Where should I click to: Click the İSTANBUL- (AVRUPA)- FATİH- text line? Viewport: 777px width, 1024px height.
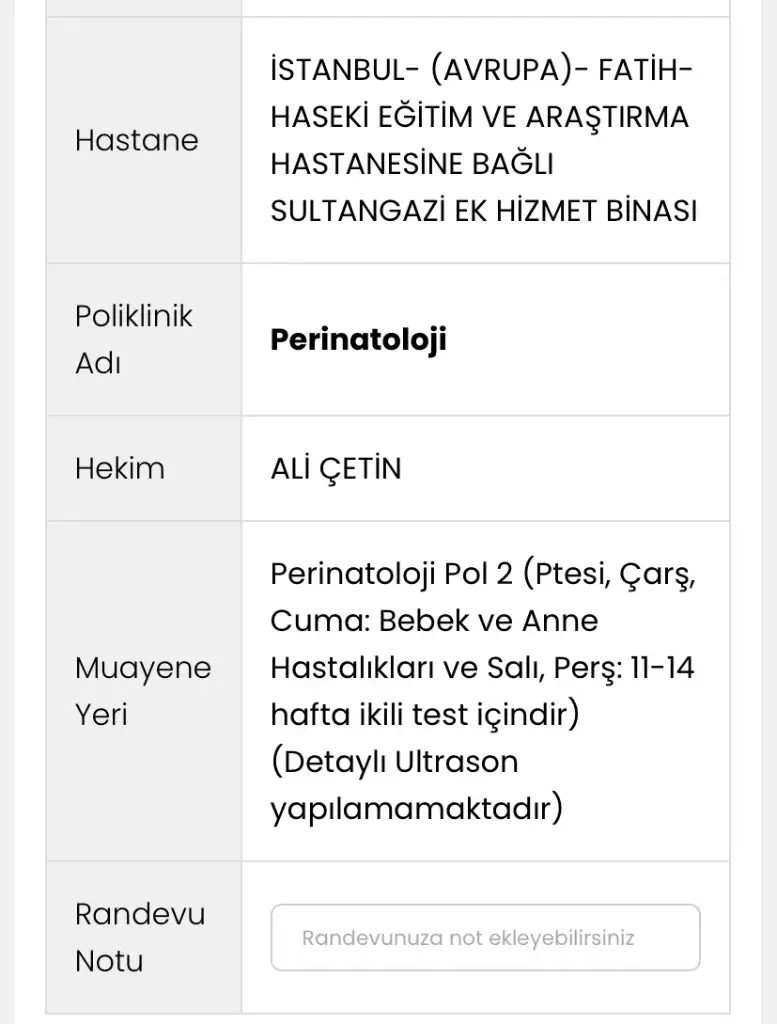[x=481, y=70]
